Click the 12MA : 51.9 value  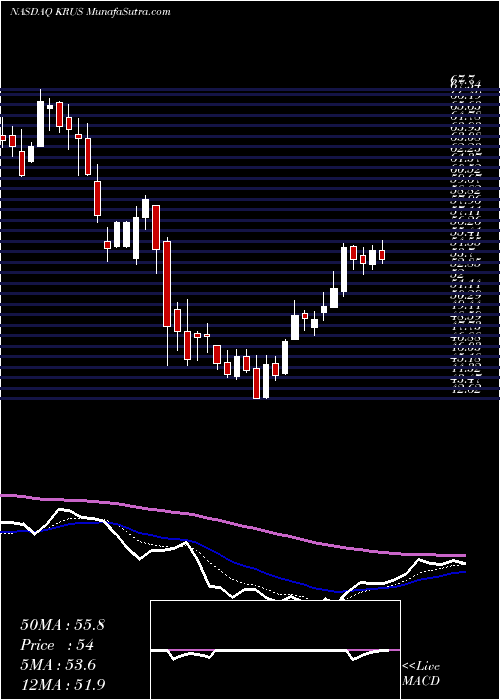(62, 684)
